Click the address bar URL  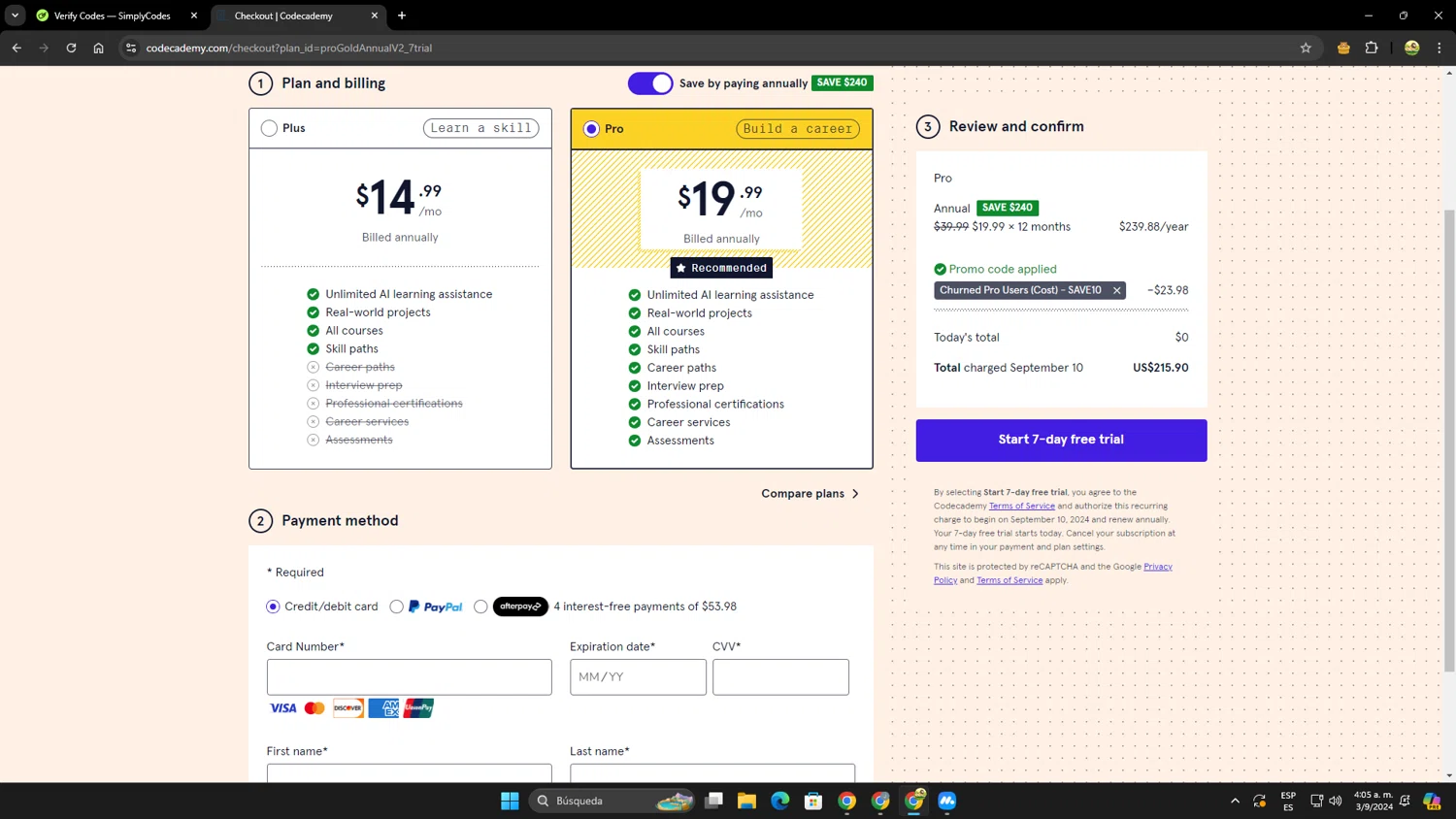click(x=289, y=48)
